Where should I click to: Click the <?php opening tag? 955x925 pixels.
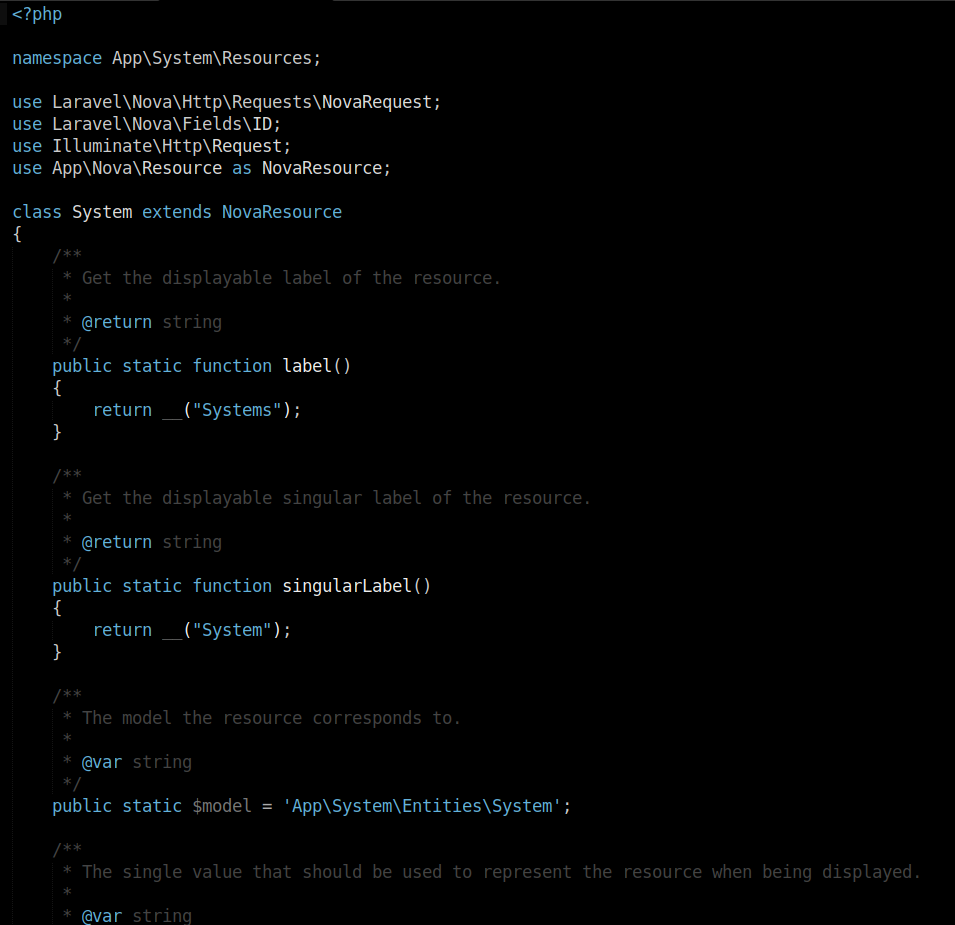click(x=36, y=13)
